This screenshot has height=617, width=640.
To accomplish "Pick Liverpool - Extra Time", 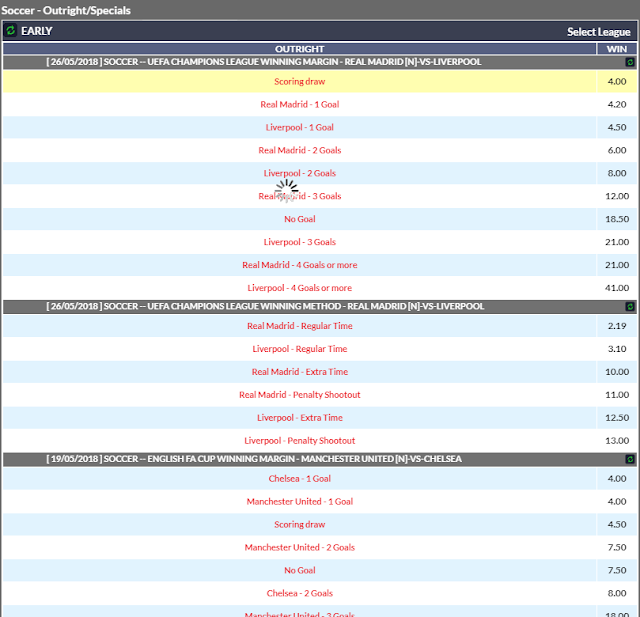I will point(300,417).
